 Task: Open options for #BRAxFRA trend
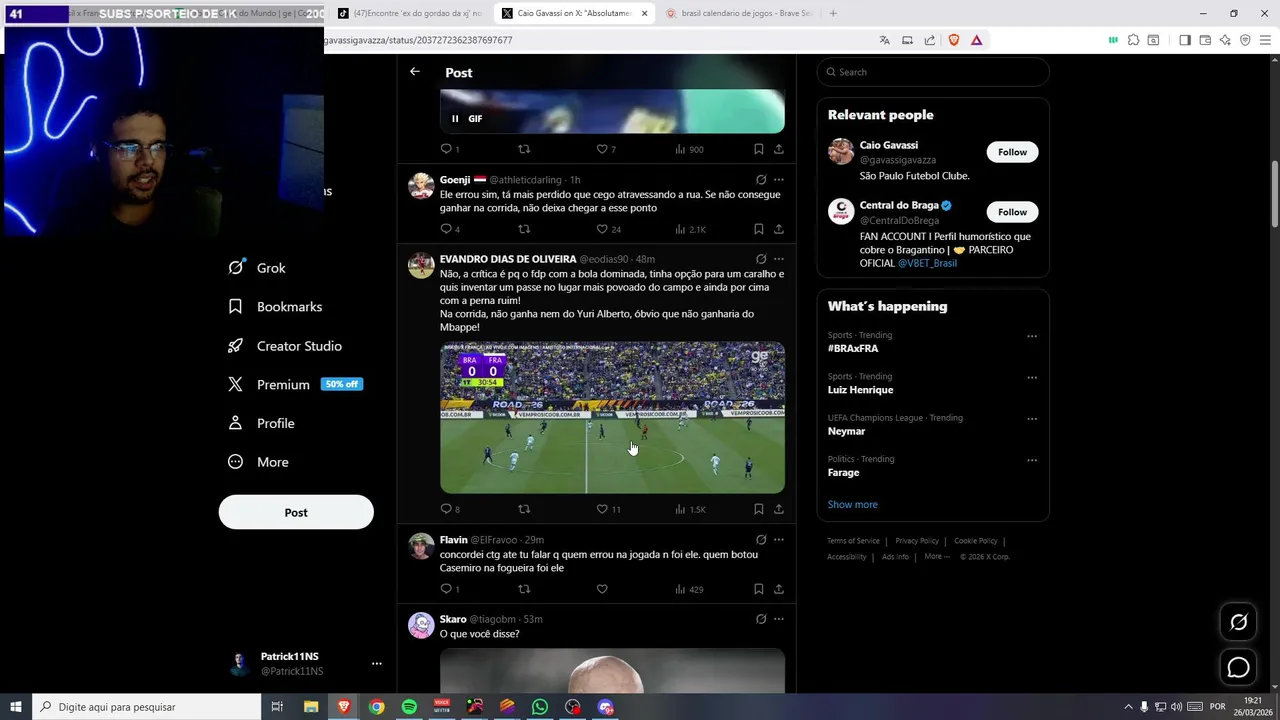point(1032,336)
